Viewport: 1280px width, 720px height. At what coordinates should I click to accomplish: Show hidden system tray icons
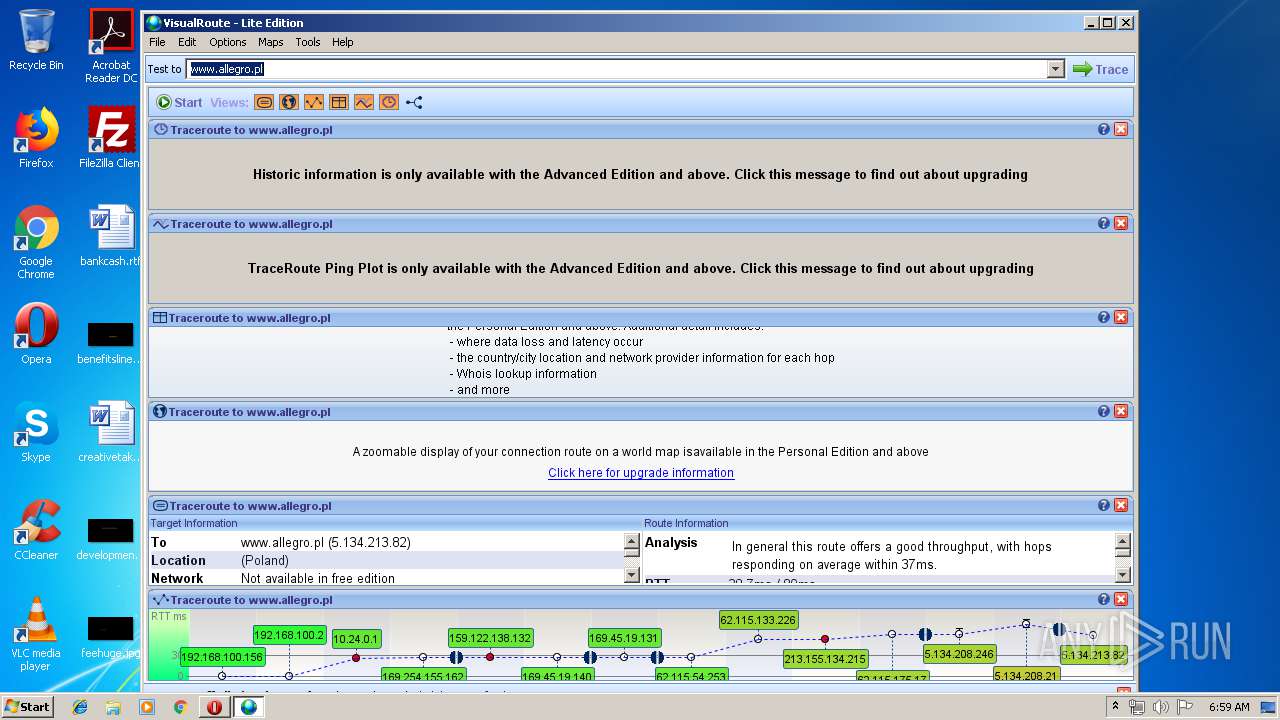(1116, 707)
